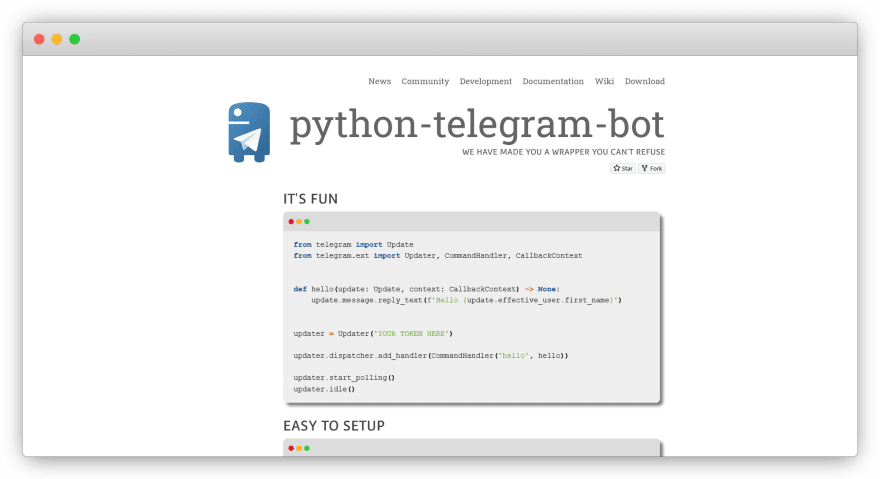
Task: Click the EASY TO SETUP heading
Action: pos(334,426)
